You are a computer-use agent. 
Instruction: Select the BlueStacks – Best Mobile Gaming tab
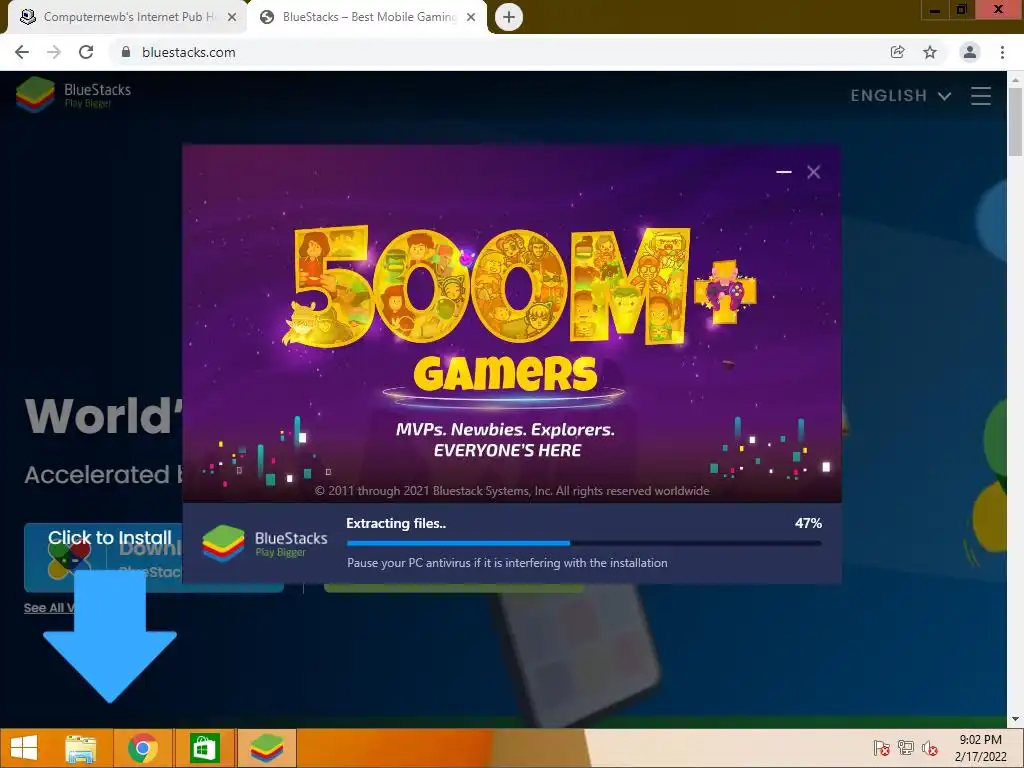coord(369,17)
